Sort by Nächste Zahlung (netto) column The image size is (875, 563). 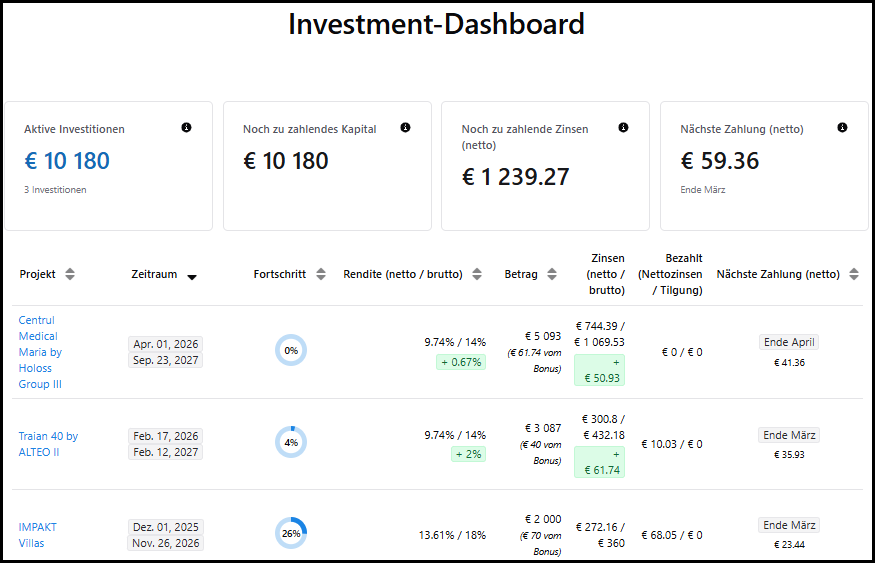(853, 275)
